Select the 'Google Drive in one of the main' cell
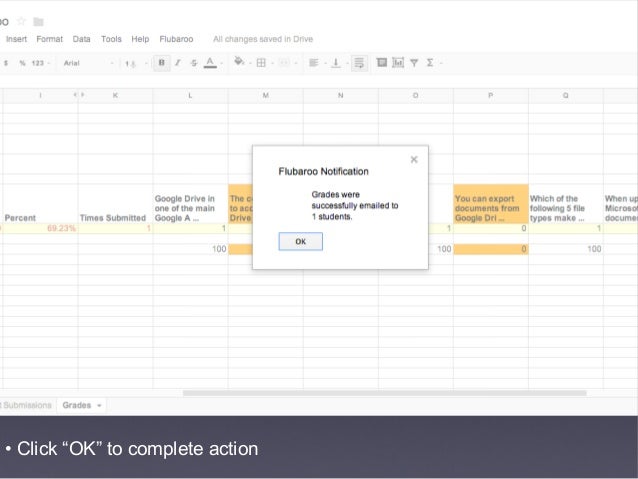 click(x=190, y=203)
